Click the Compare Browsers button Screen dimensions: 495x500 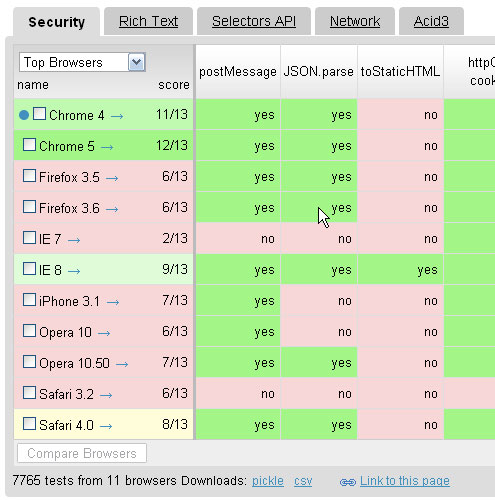pos(82,453)
